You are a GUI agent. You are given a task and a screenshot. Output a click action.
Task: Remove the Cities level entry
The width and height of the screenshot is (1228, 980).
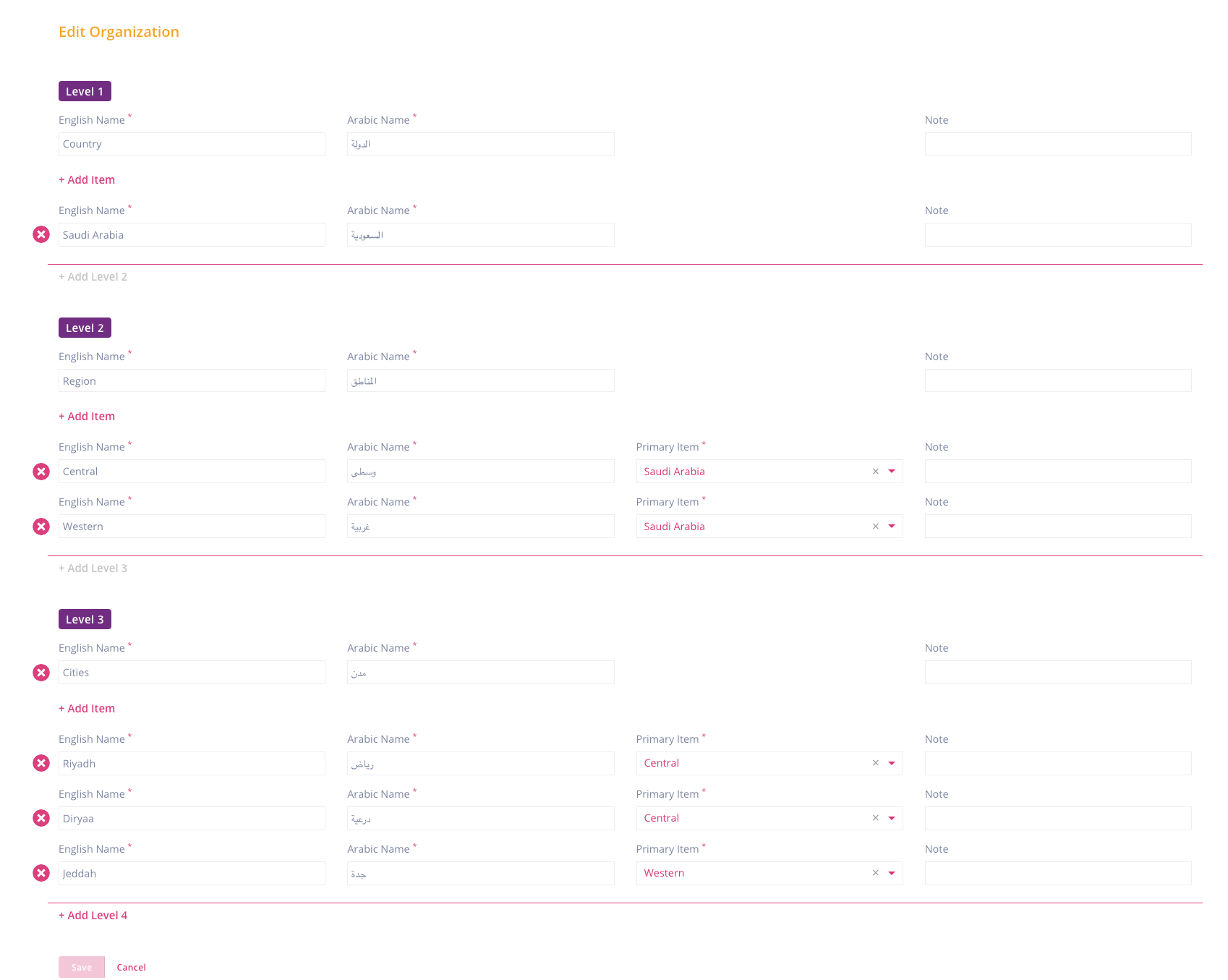click(41, 673)
